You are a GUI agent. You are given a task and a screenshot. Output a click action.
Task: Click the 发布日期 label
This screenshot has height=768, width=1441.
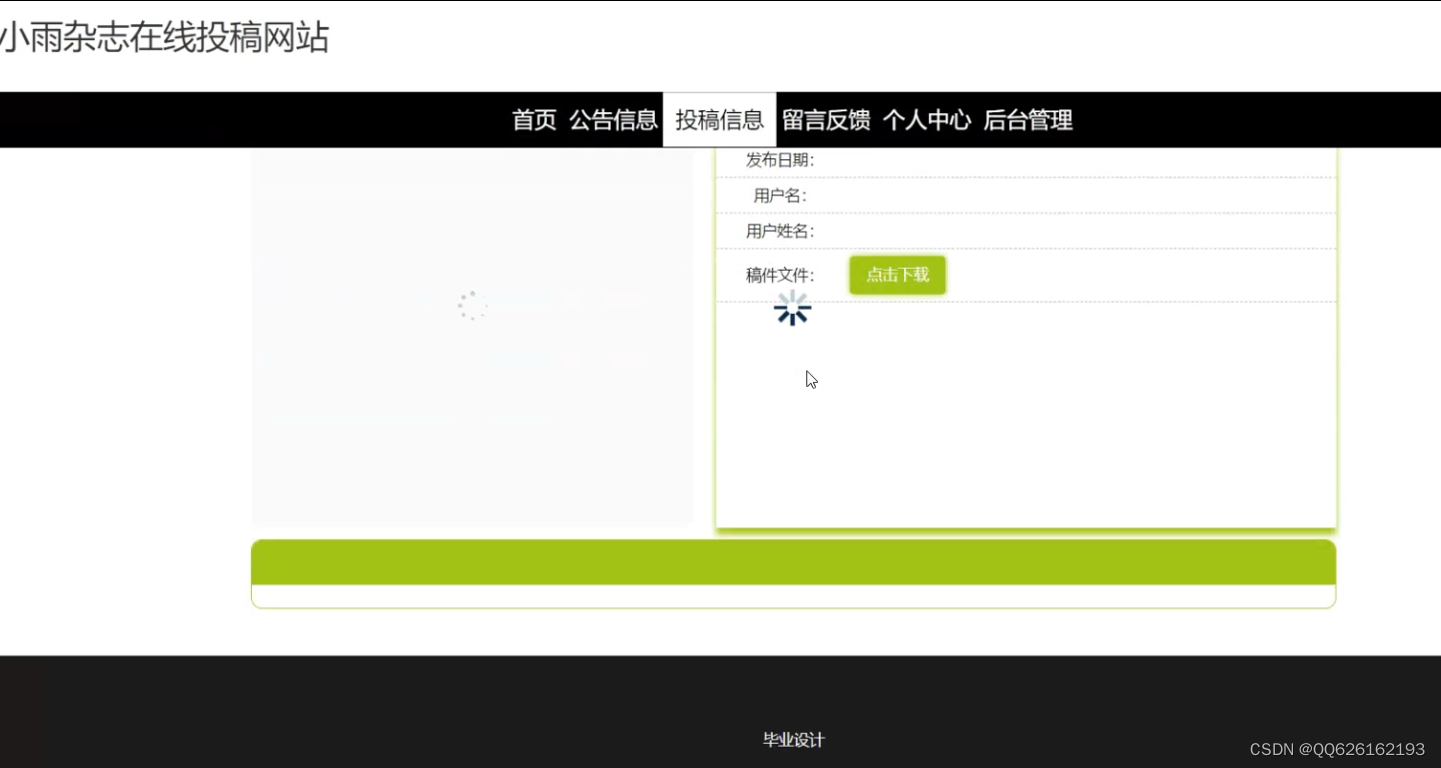pyautogui.click(x=780, y=160)
